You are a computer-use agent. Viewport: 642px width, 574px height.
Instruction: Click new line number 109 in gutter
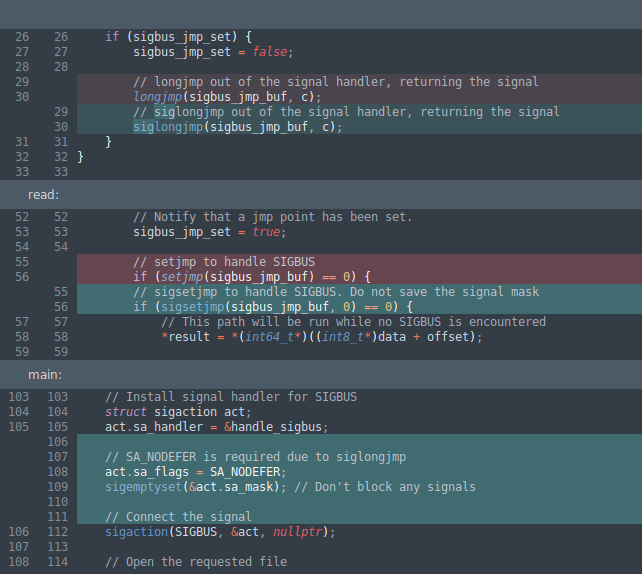point(57,487)
